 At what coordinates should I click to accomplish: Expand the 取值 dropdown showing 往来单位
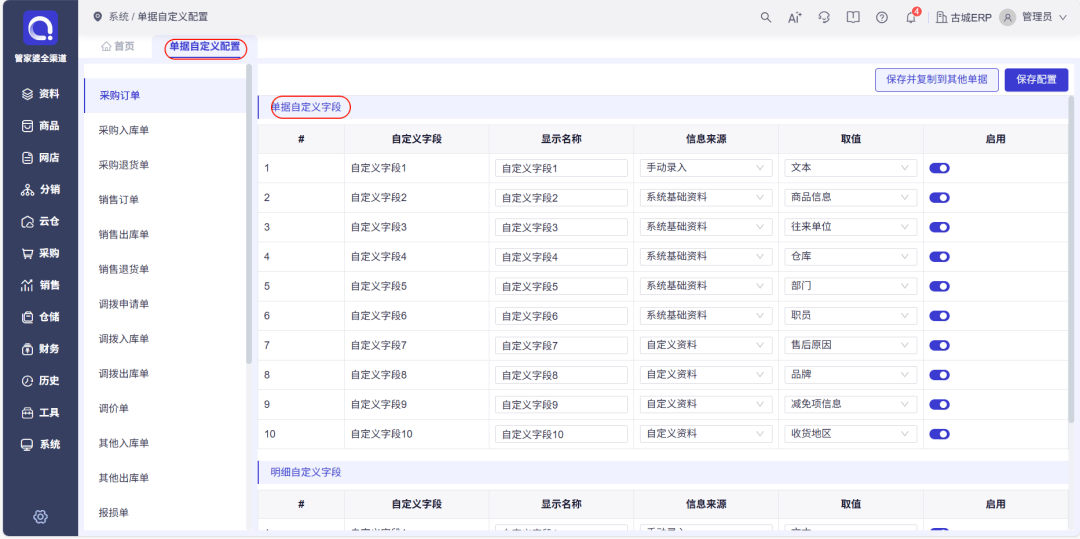click(850, 227)
